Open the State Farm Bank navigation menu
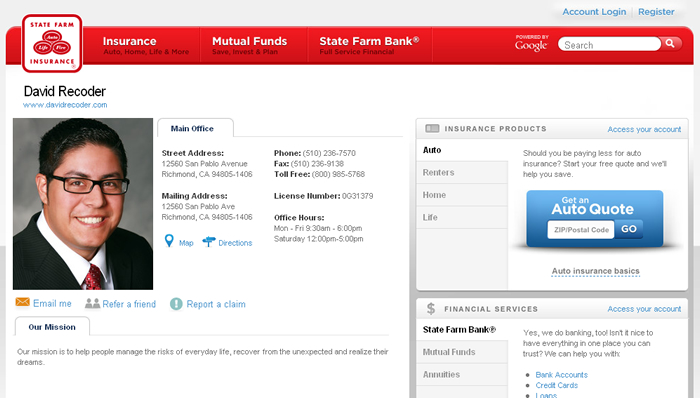Image resolution: width=700 pixels, height=398 pixels. 369,45
